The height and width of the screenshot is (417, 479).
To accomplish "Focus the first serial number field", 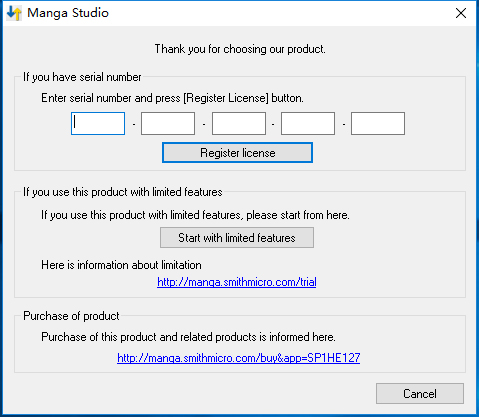I will coord(98,124).
